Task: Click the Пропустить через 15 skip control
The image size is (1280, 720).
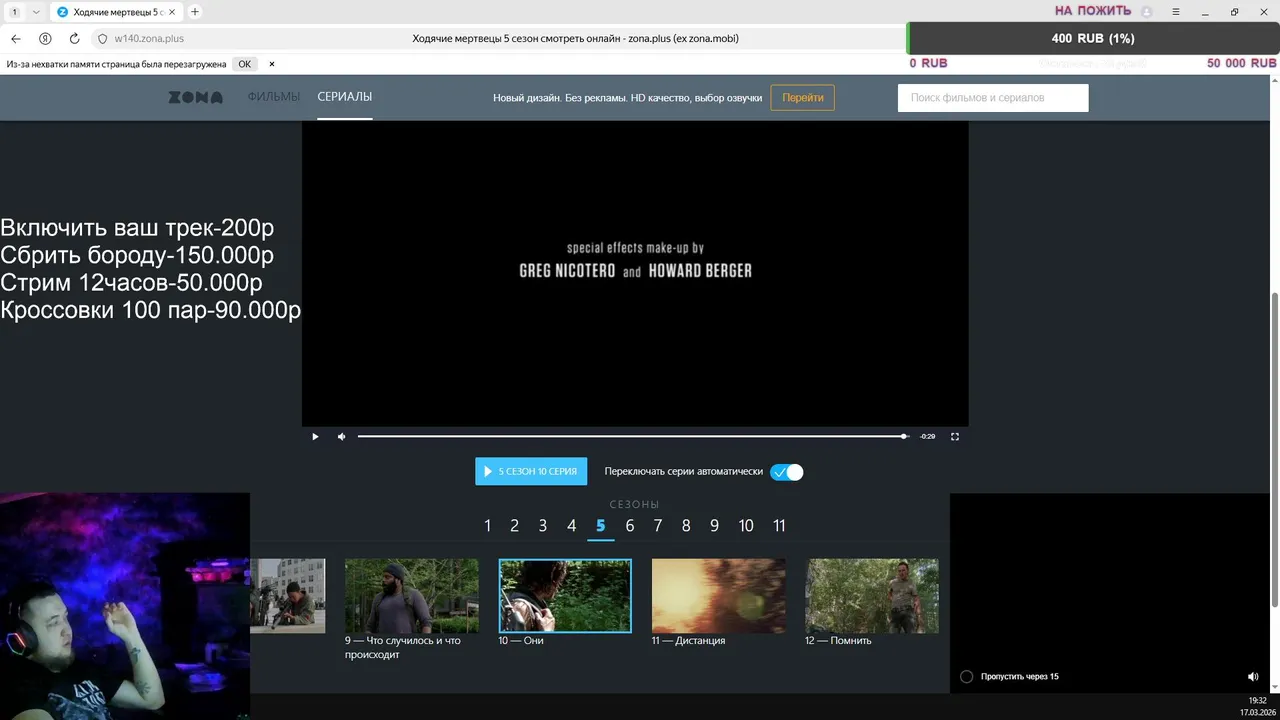Action: coord(1010,677)
